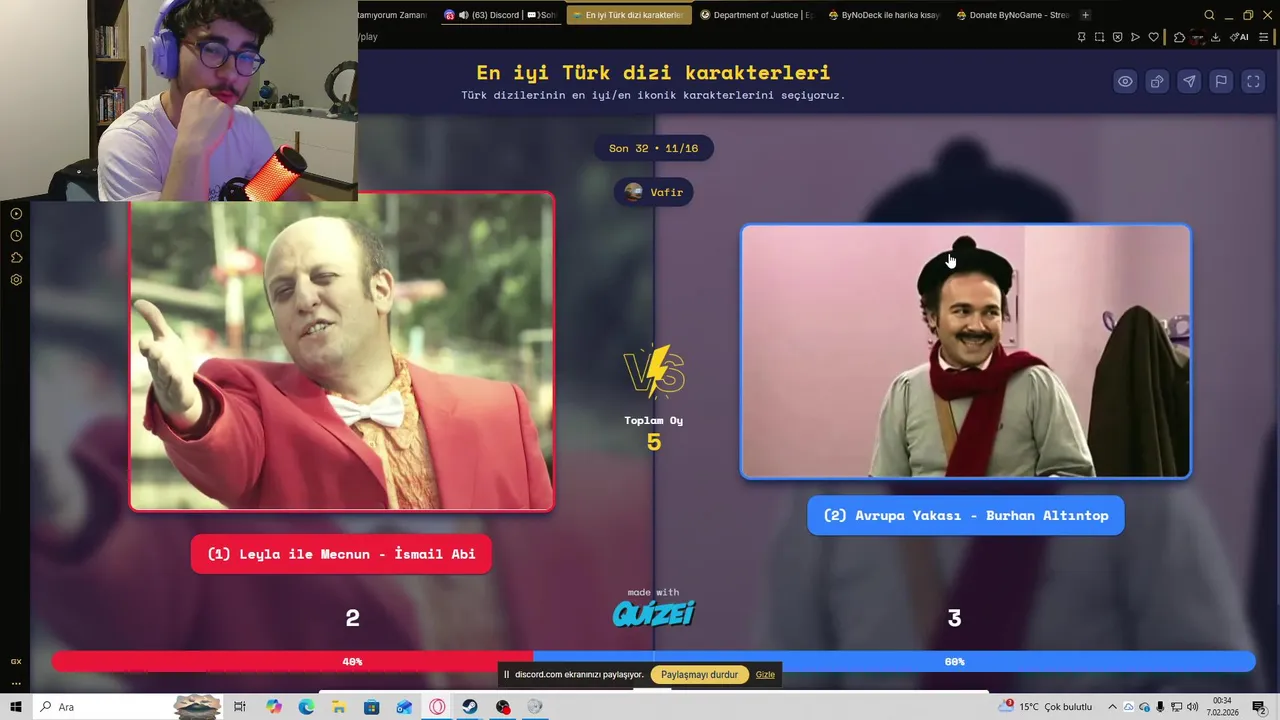Viewport: 1280px width, 720px height.
Task: Click the GX icon in sidebar bottom
Action: 16,661
